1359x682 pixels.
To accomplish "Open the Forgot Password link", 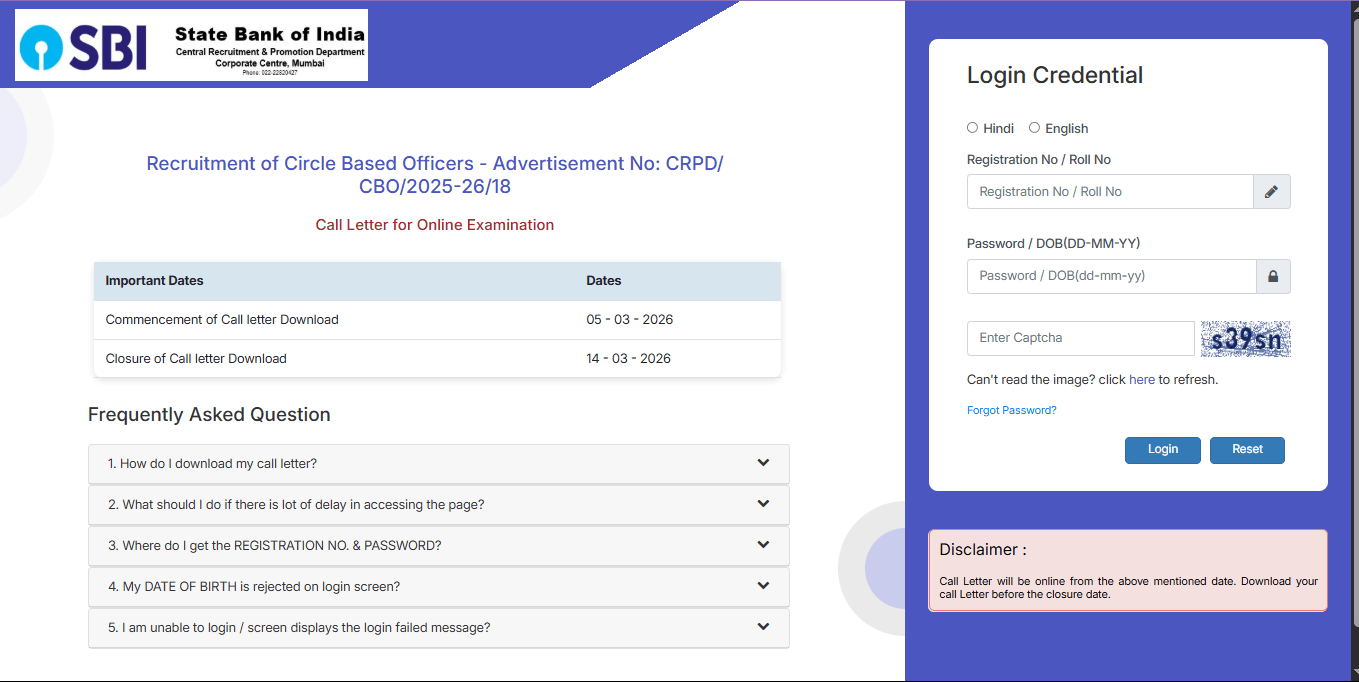I will pyautogui.click(x=1011, y=409).
